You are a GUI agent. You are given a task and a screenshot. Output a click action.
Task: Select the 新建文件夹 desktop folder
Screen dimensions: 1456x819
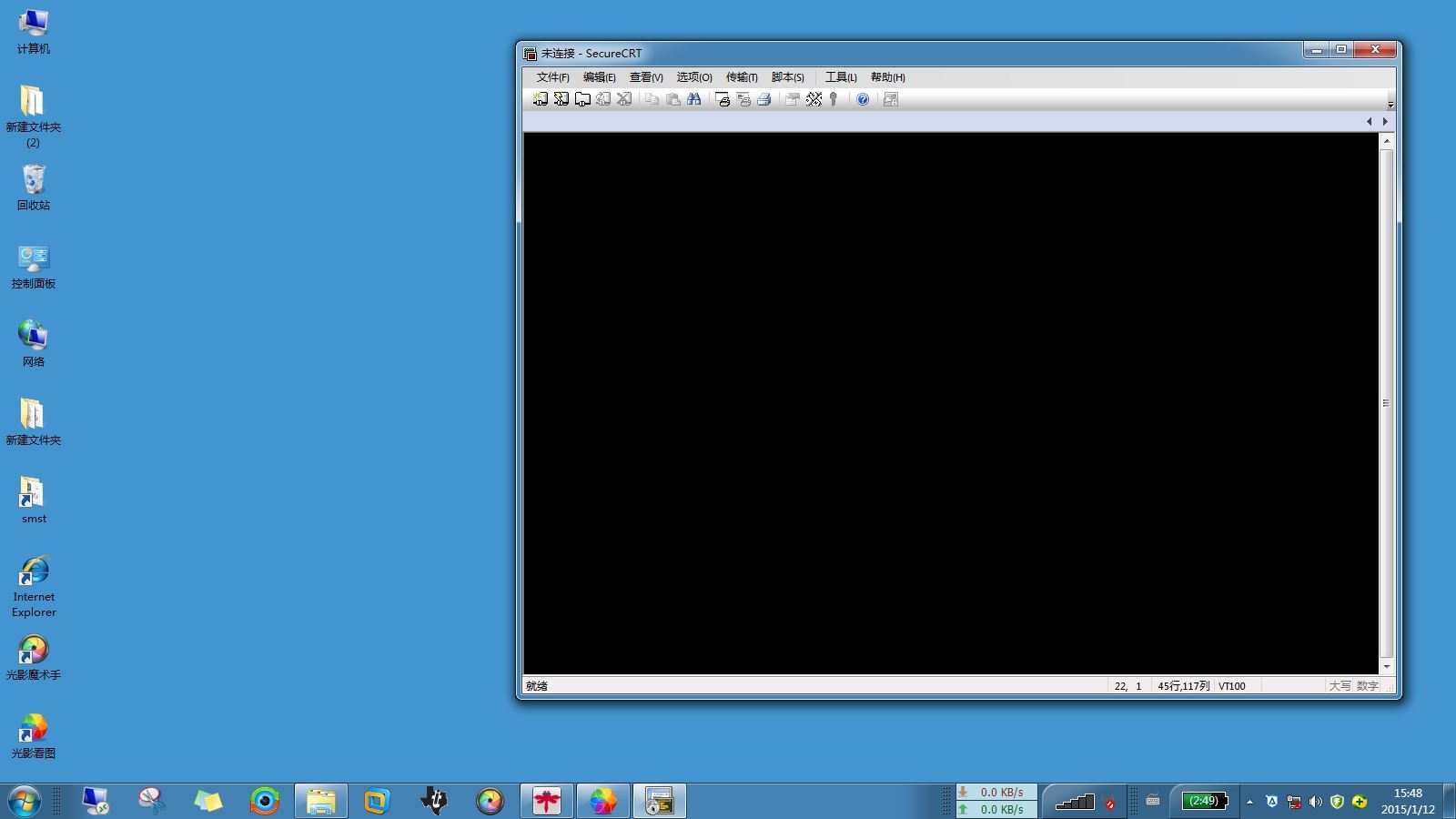(34, 422)
